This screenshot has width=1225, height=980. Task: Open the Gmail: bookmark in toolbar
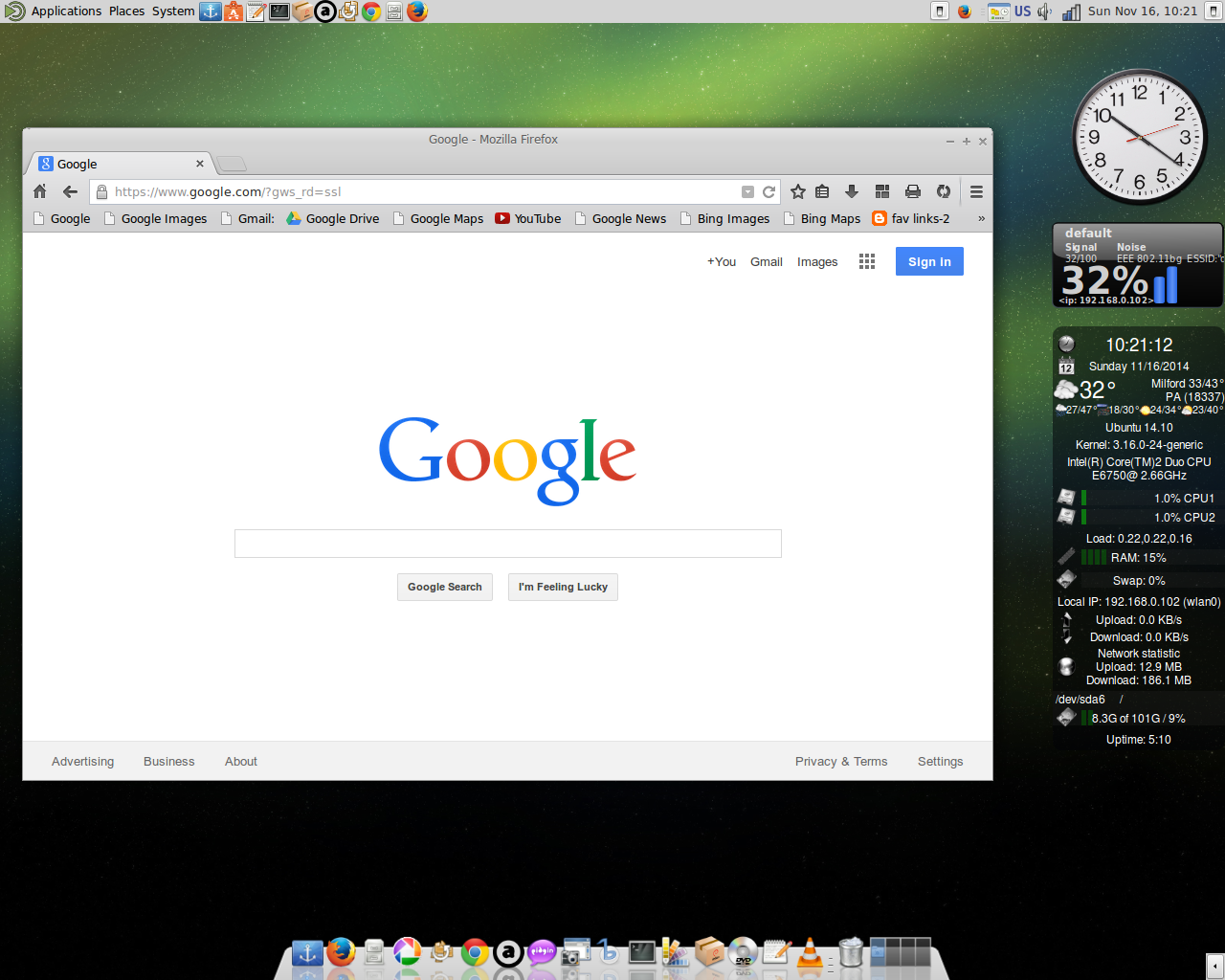[x=247, y=218]
